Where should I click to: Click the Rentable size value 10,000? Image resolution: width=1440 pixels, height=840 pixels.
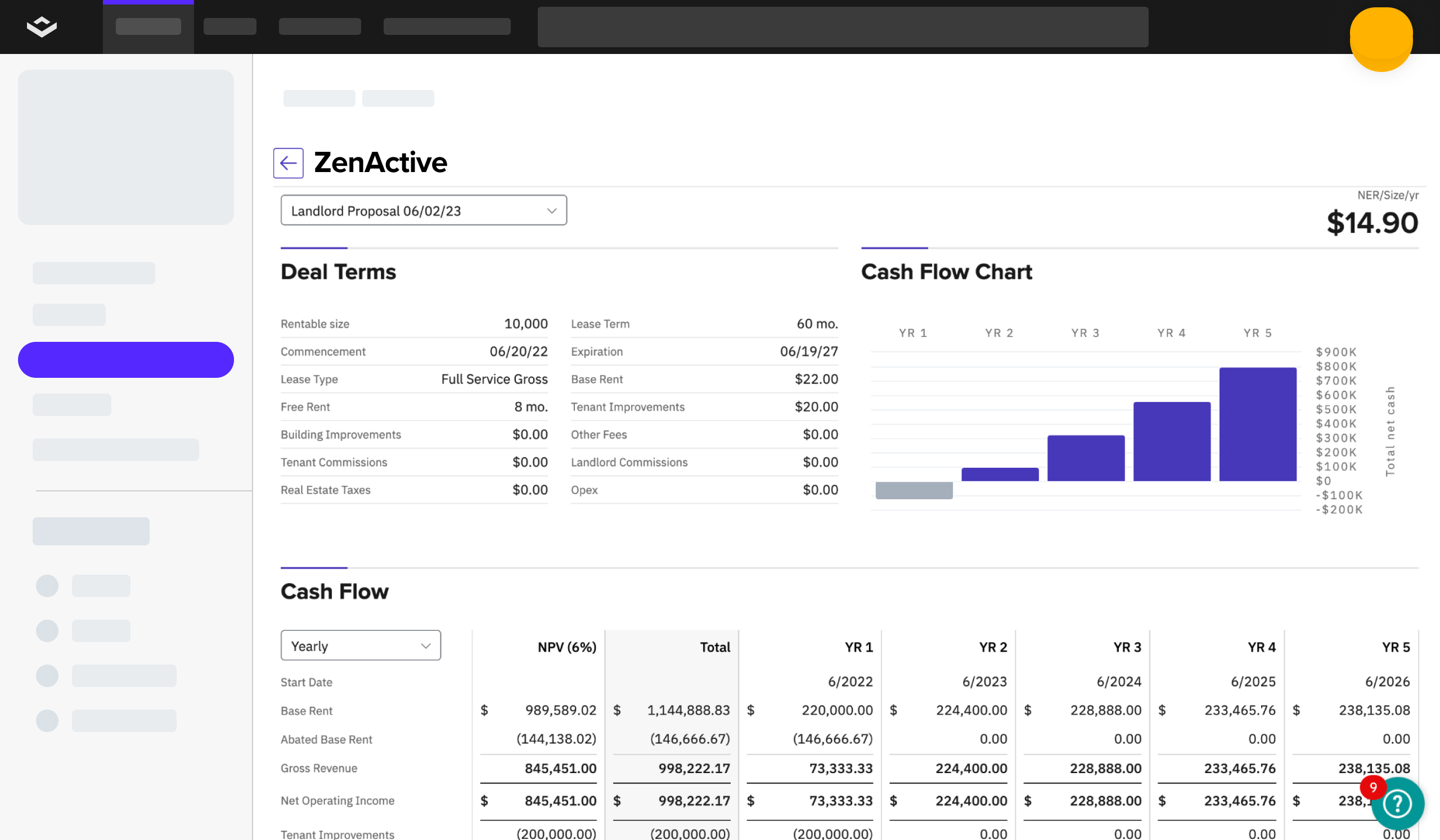[x=526, y=324]
